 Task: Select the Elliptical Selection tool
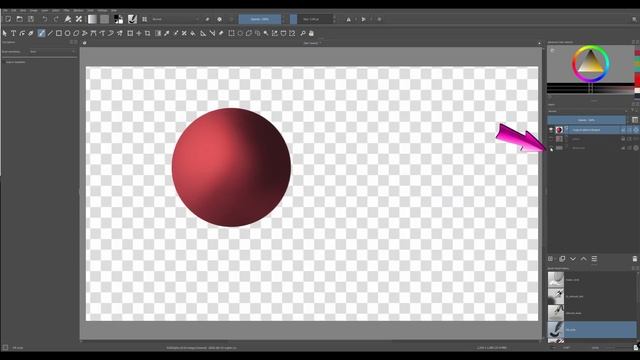point(240,33)
